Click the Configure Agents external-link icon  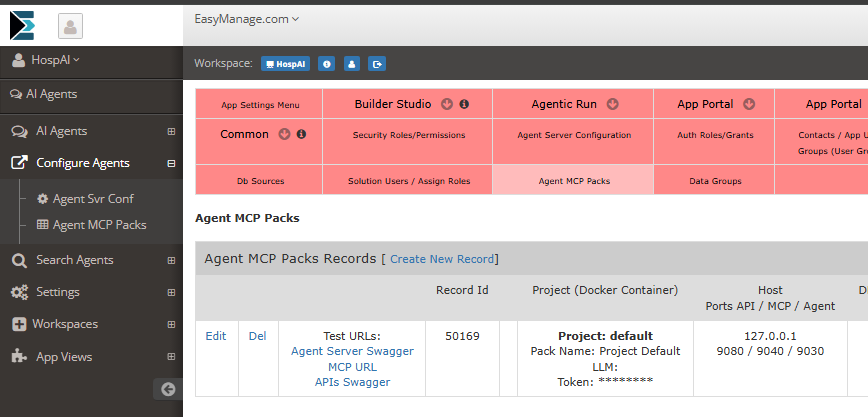click(x=19, y=163)
